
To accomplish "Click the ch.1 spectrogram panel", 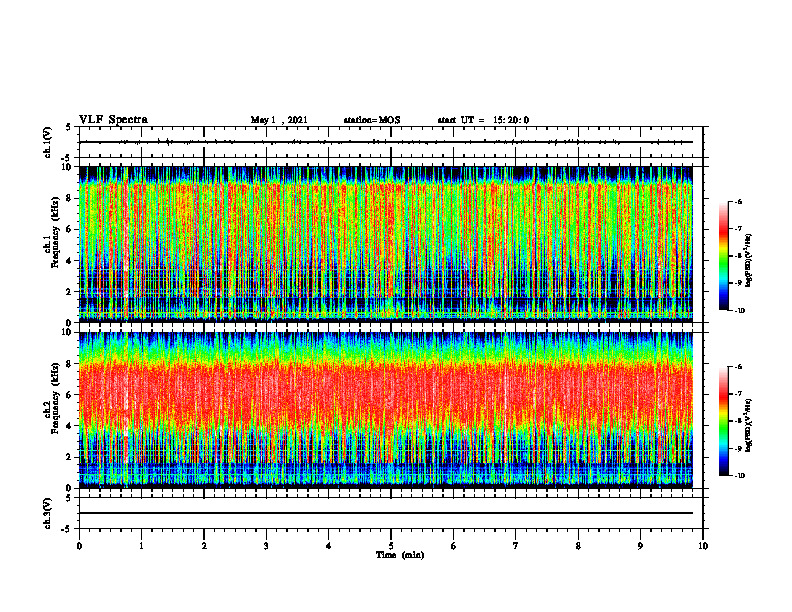I will click(x=385, y=244).
